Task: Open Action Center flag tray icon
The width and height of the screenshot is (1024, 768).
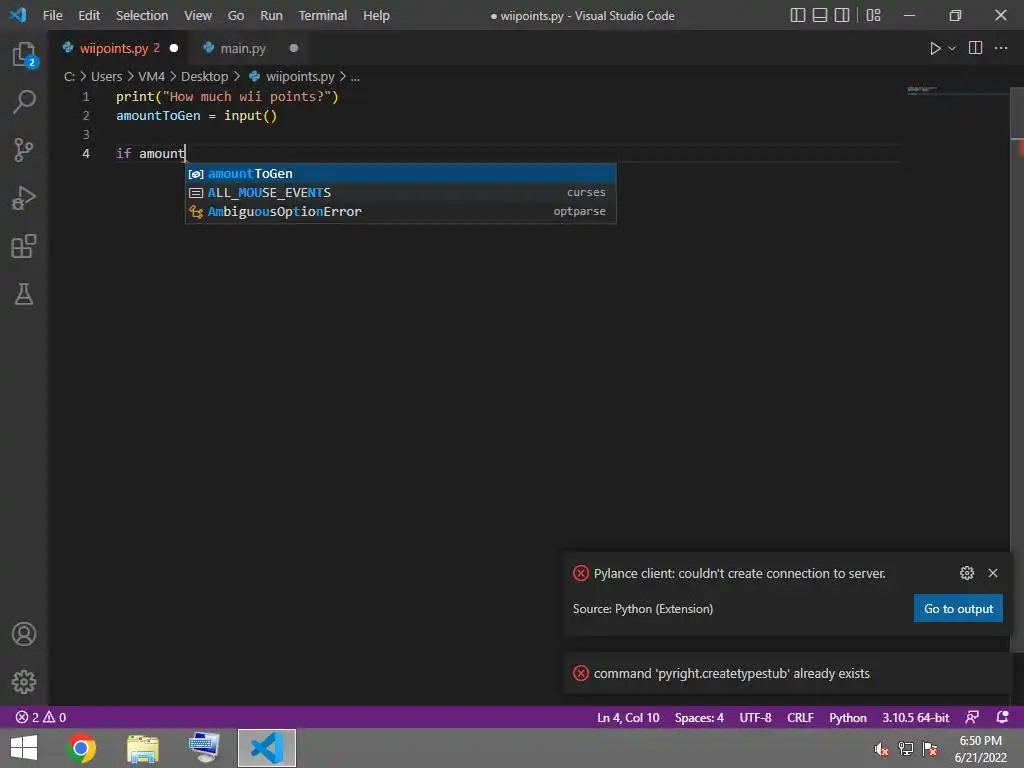Action: pyautogui.click(x=930, y=749)
